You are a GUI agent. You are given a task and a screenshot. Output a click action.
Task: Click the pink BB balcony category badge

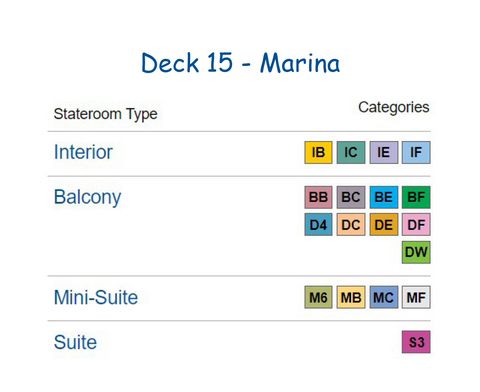coord(318,197)
